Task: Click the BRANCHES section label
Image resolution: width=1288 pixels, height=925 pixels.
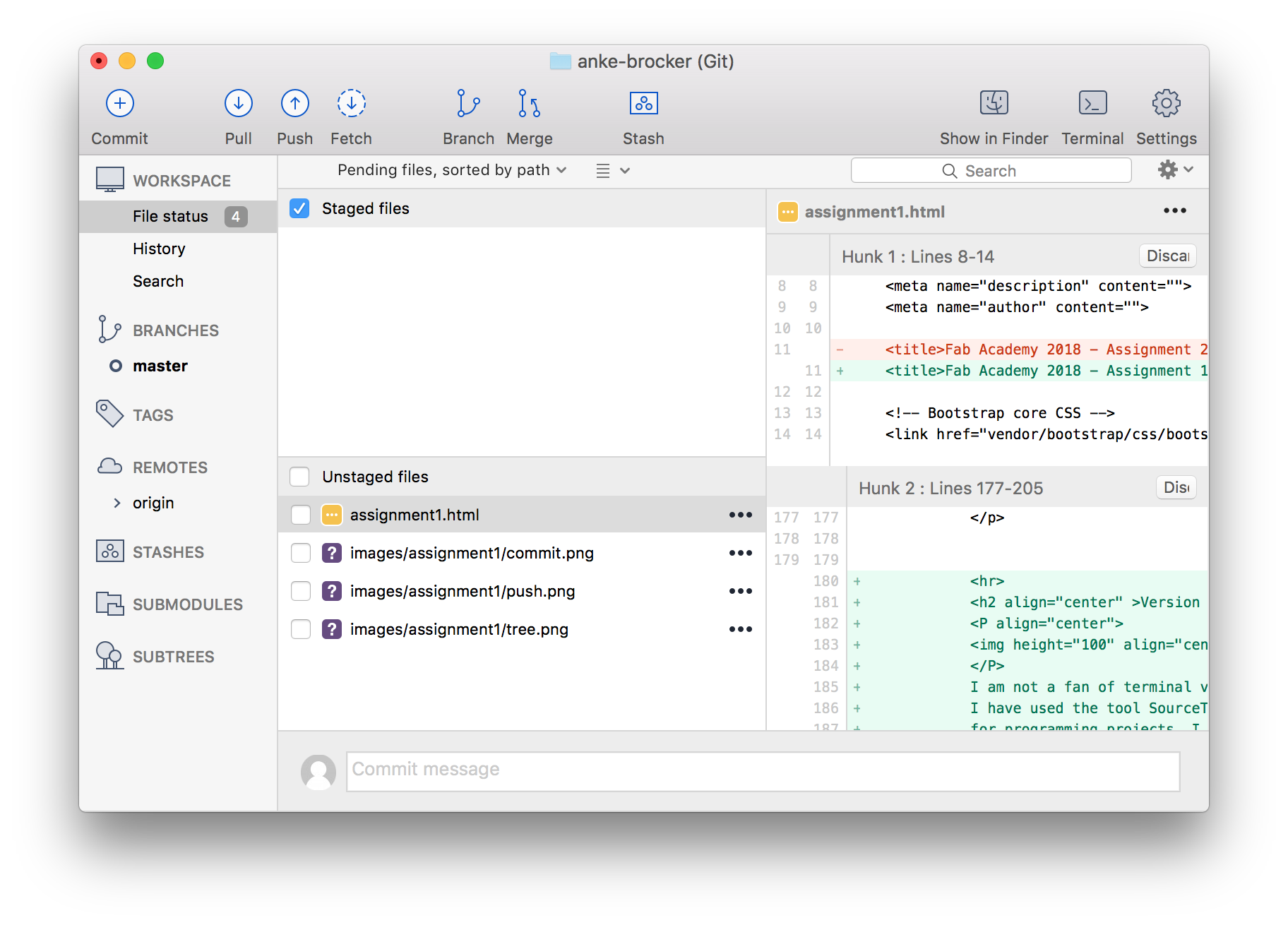Action: coord(176,330)
